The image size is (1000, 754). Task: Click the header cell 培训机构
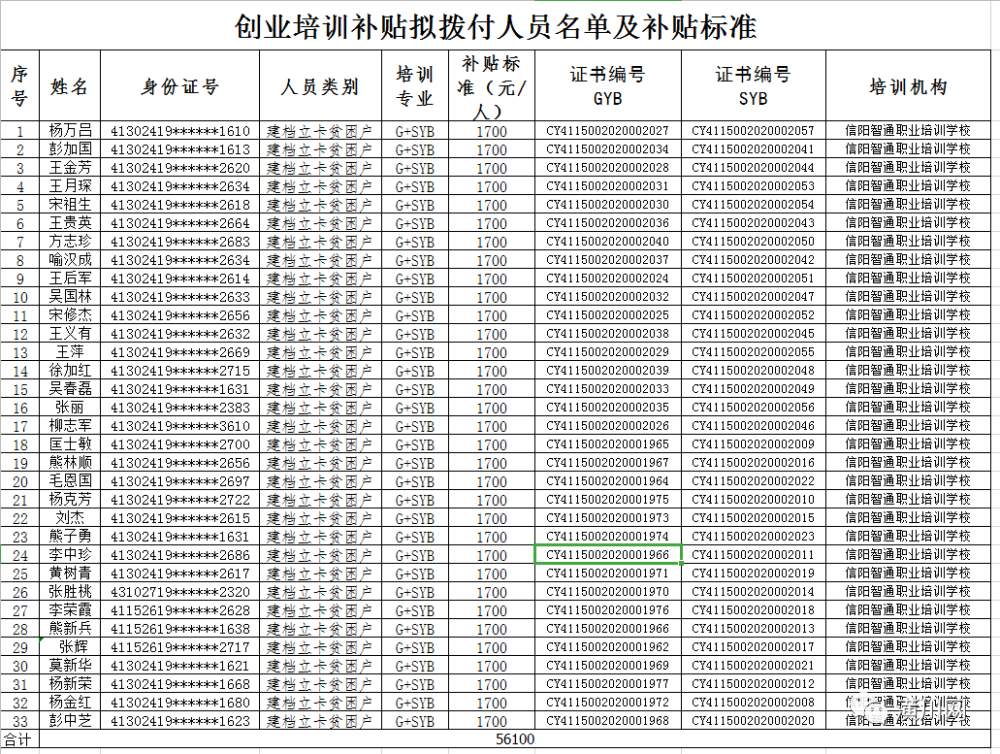point(908,85)
